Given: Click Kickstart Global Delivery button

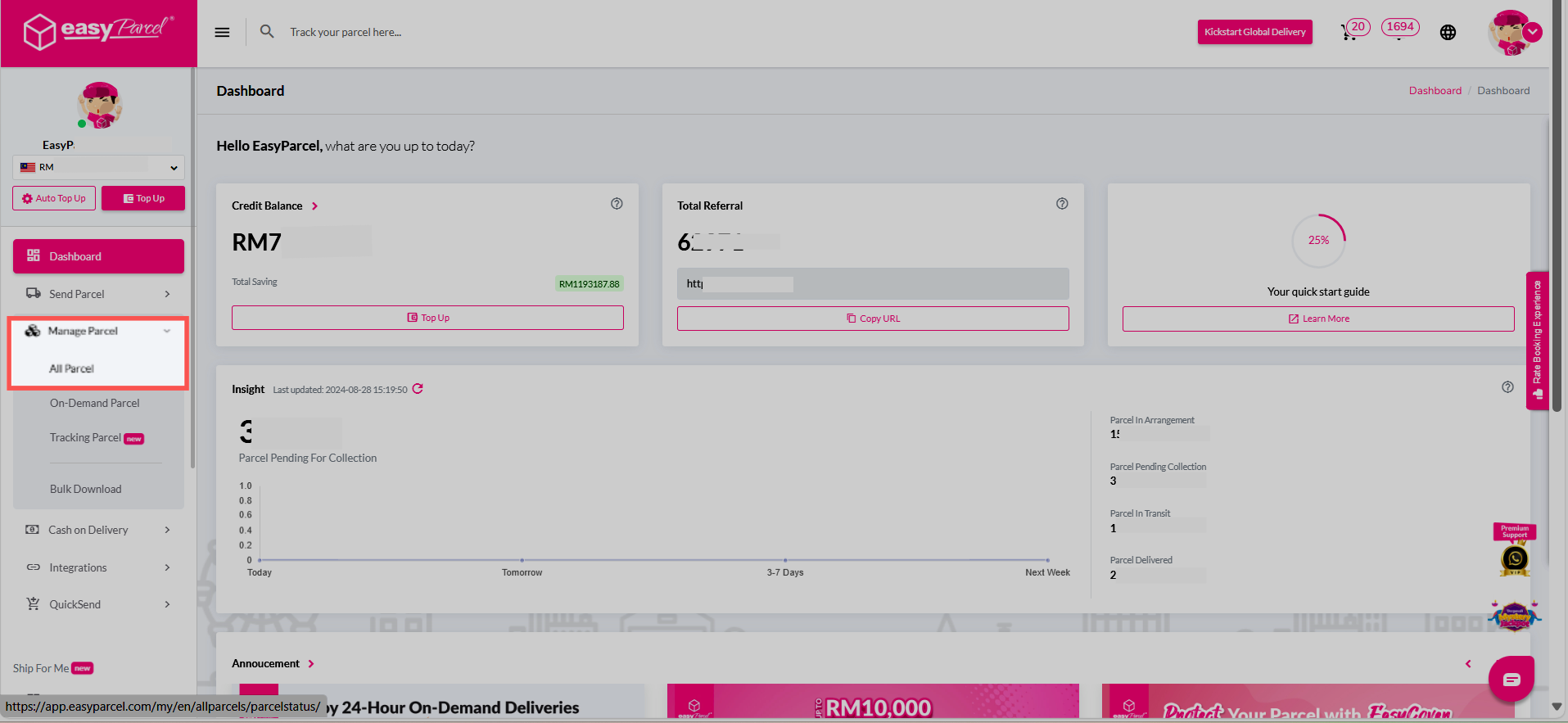Looking at the screenshot, I should [x=1254, y=32].
